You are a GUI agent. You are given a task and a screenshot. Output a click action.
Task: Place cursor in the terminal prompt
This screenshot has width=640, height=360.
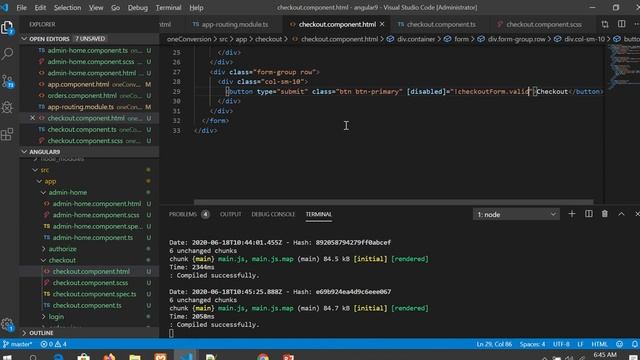click(x=171, y=333)
